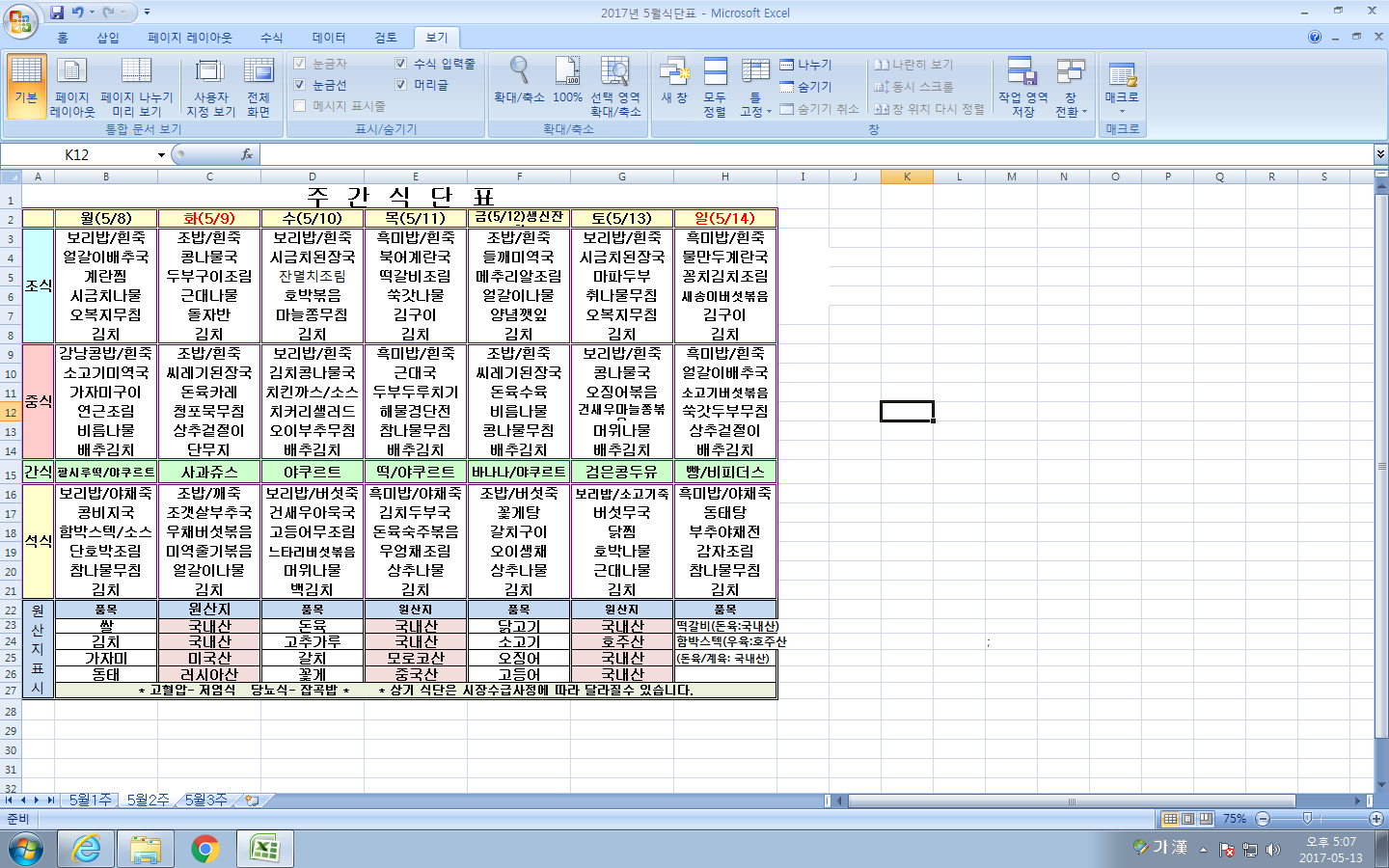Click 작업 영역 저장 workspace icon
Screen dimensions: 1389x868
point(1022,86)
